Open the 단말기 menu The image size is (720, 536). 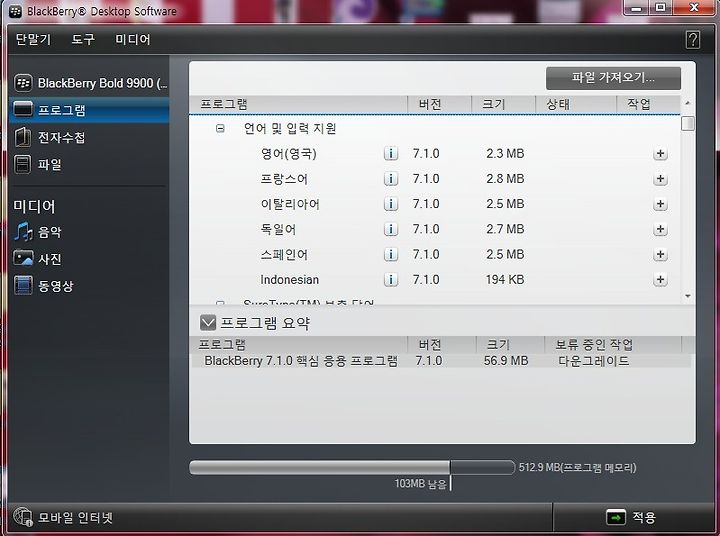pos(33,39)
